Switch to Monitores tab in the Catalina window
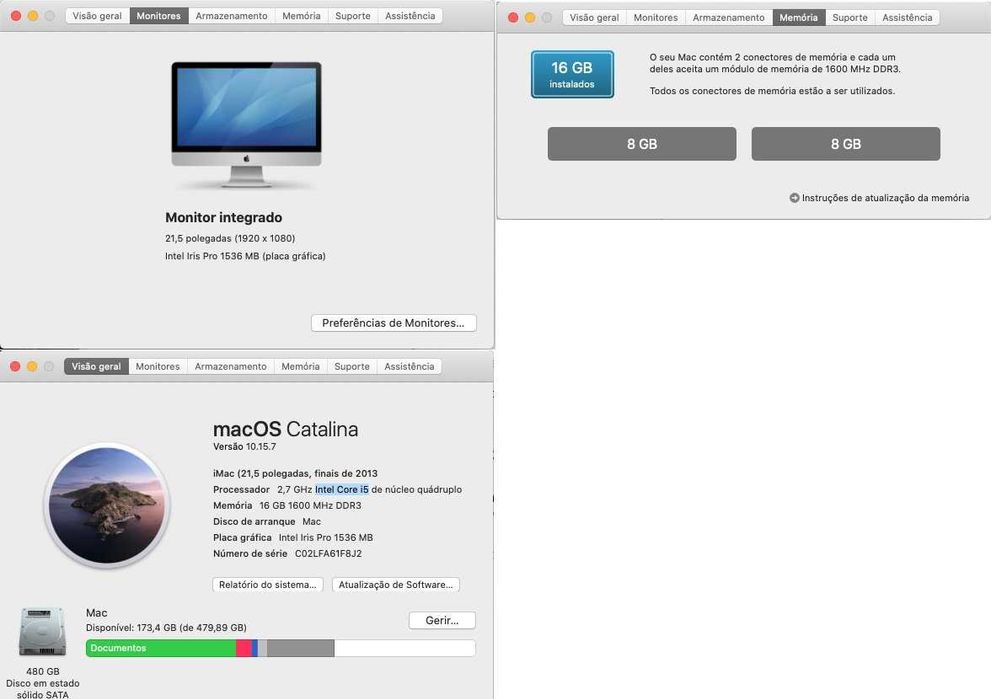The width and height of the screenshot is (991, 699). pyautogui.click(x=158, y=367)
